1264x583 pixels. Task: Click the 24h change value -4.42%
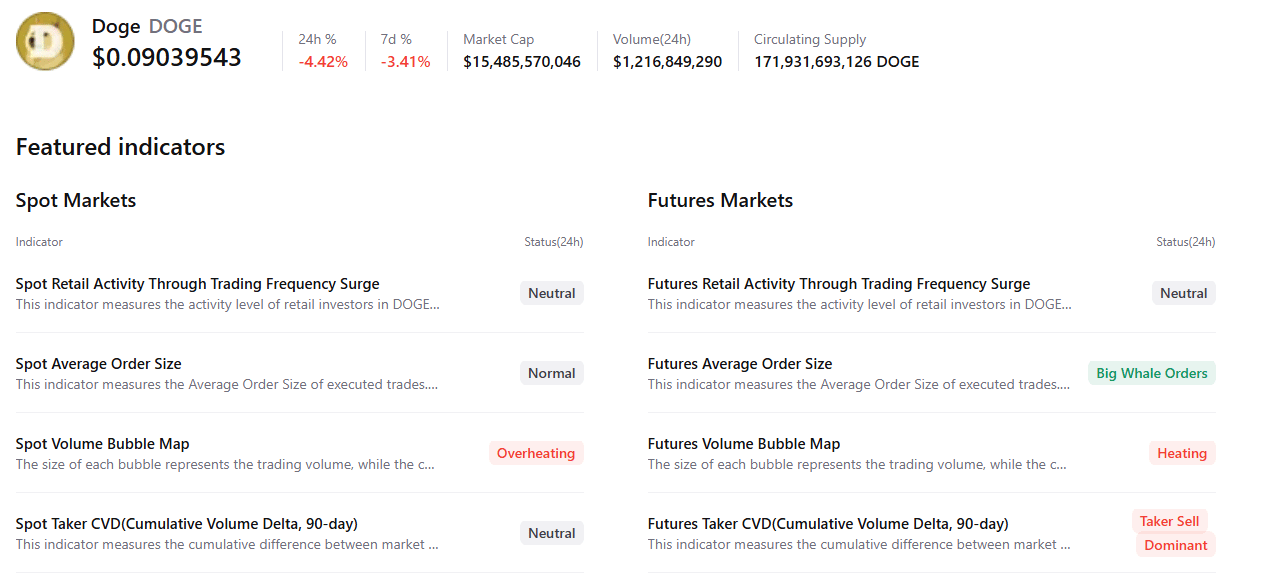pos(323,62)
